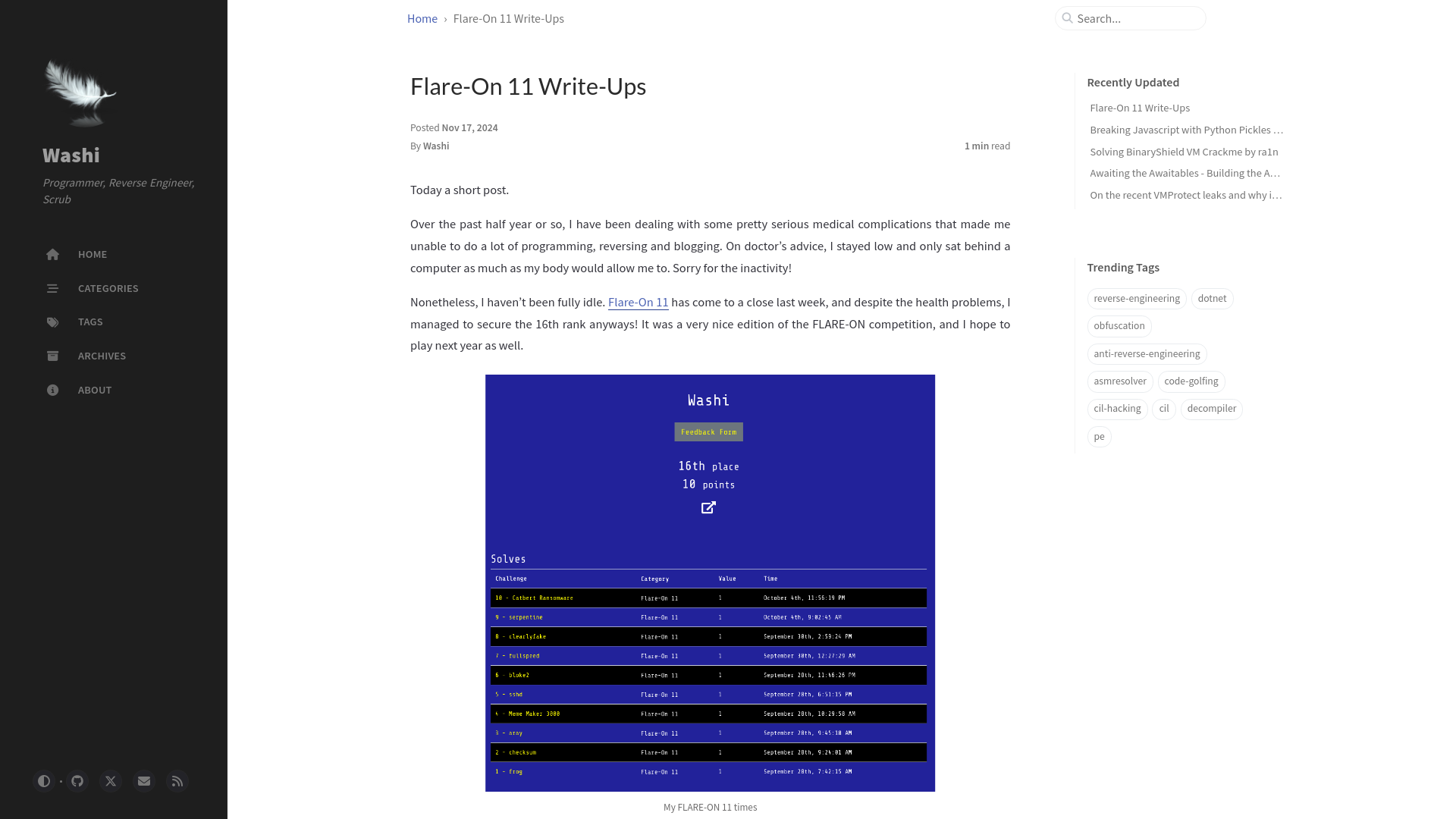1456x819 pixels.
Task: Expand the Recently Updated section
Action: [1133, 82]
